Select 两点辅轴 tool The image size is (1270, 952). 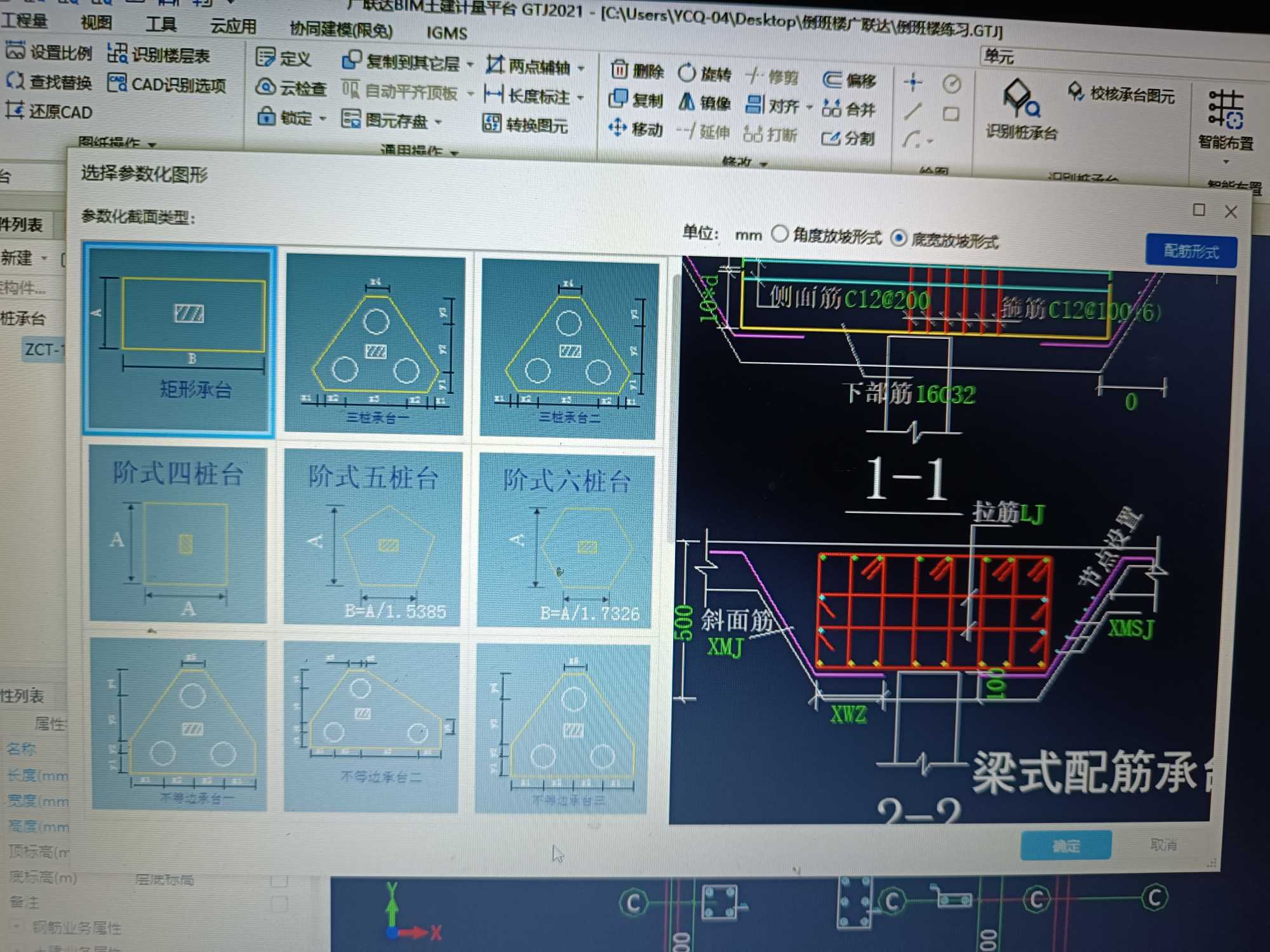(x=528, y=65)
